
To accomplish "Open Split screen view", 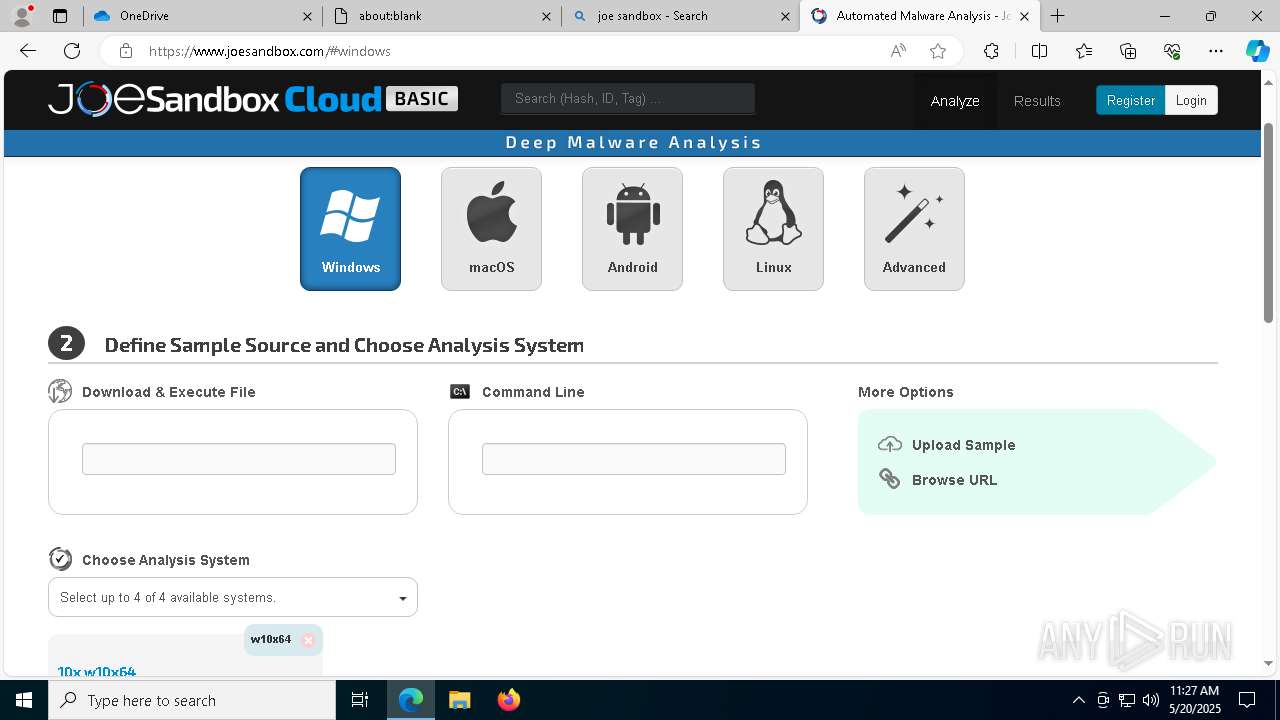I will click(1039, 51).
